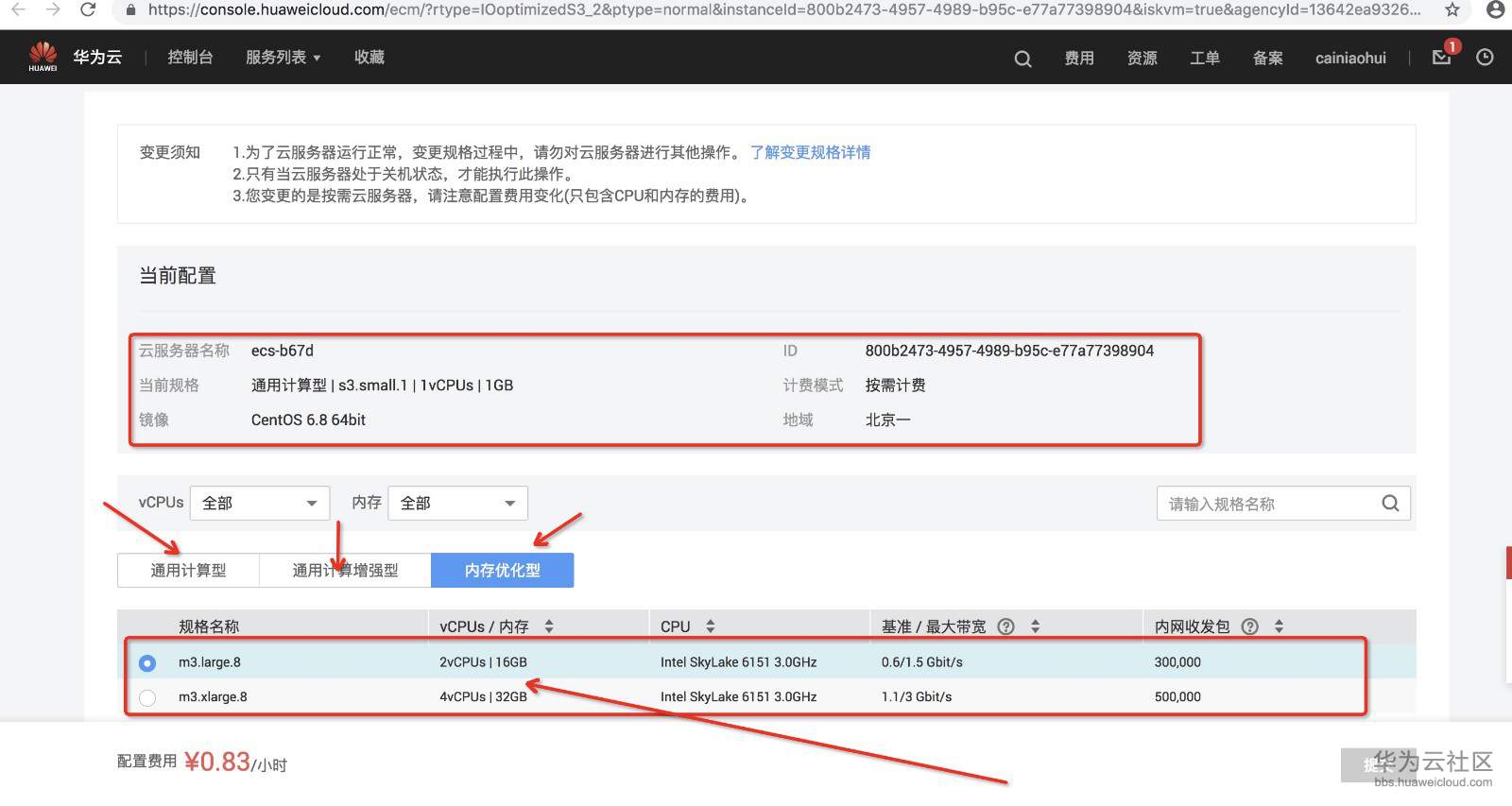The image size is (1512, 806).
Task: Click the 0.6/1.5 Gbit/s bandwidth value
Action: pos(922,662)
